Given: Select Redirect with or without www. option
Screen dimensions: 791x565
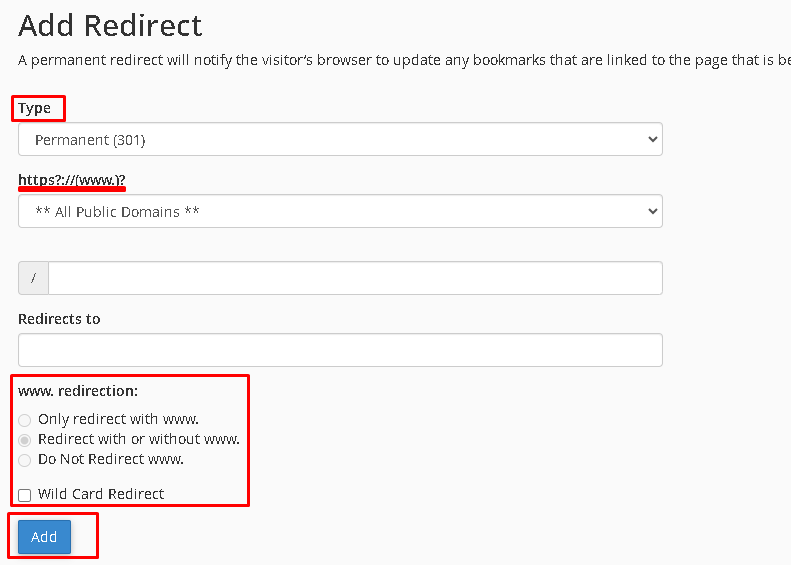Looking at the screenshot, I should coord(24,440).
